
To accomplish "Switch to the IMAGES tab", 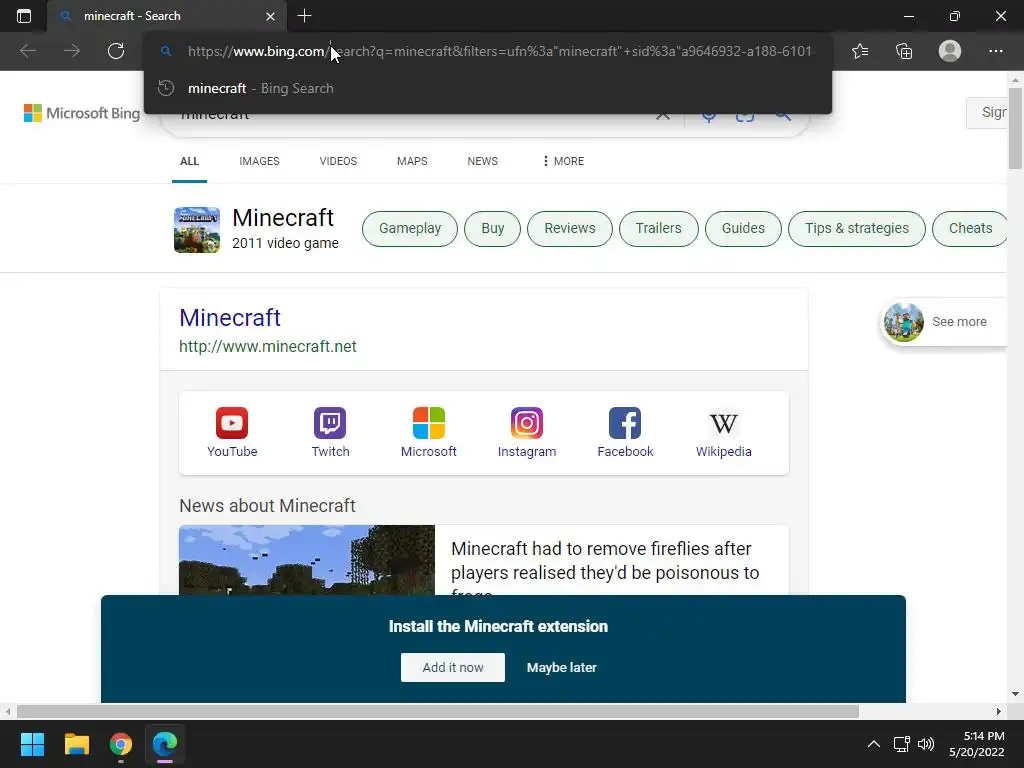I will pos(259,161).
